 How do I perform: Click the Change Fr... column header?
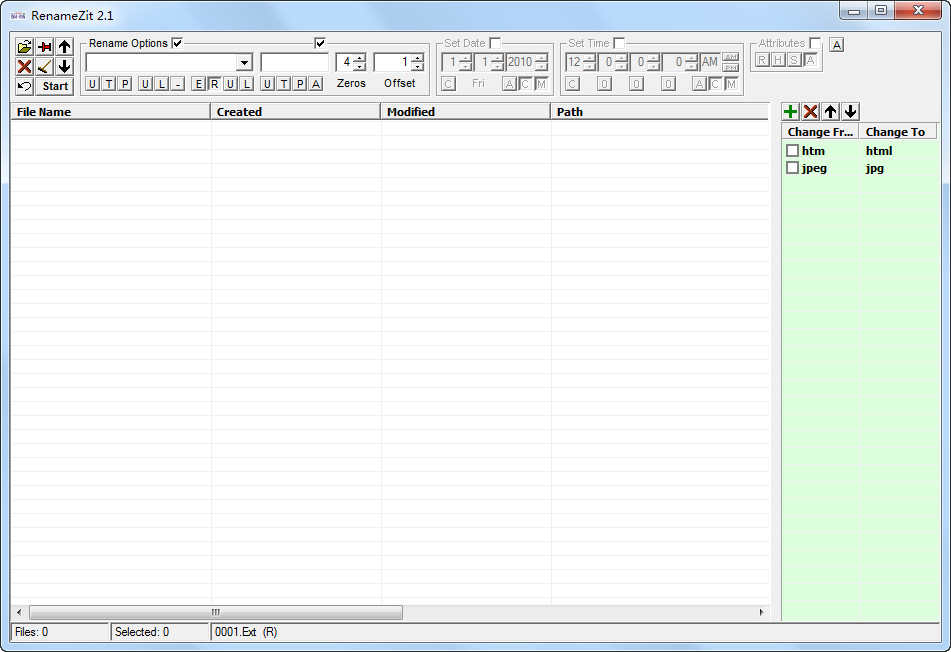[x=820, y=132]
